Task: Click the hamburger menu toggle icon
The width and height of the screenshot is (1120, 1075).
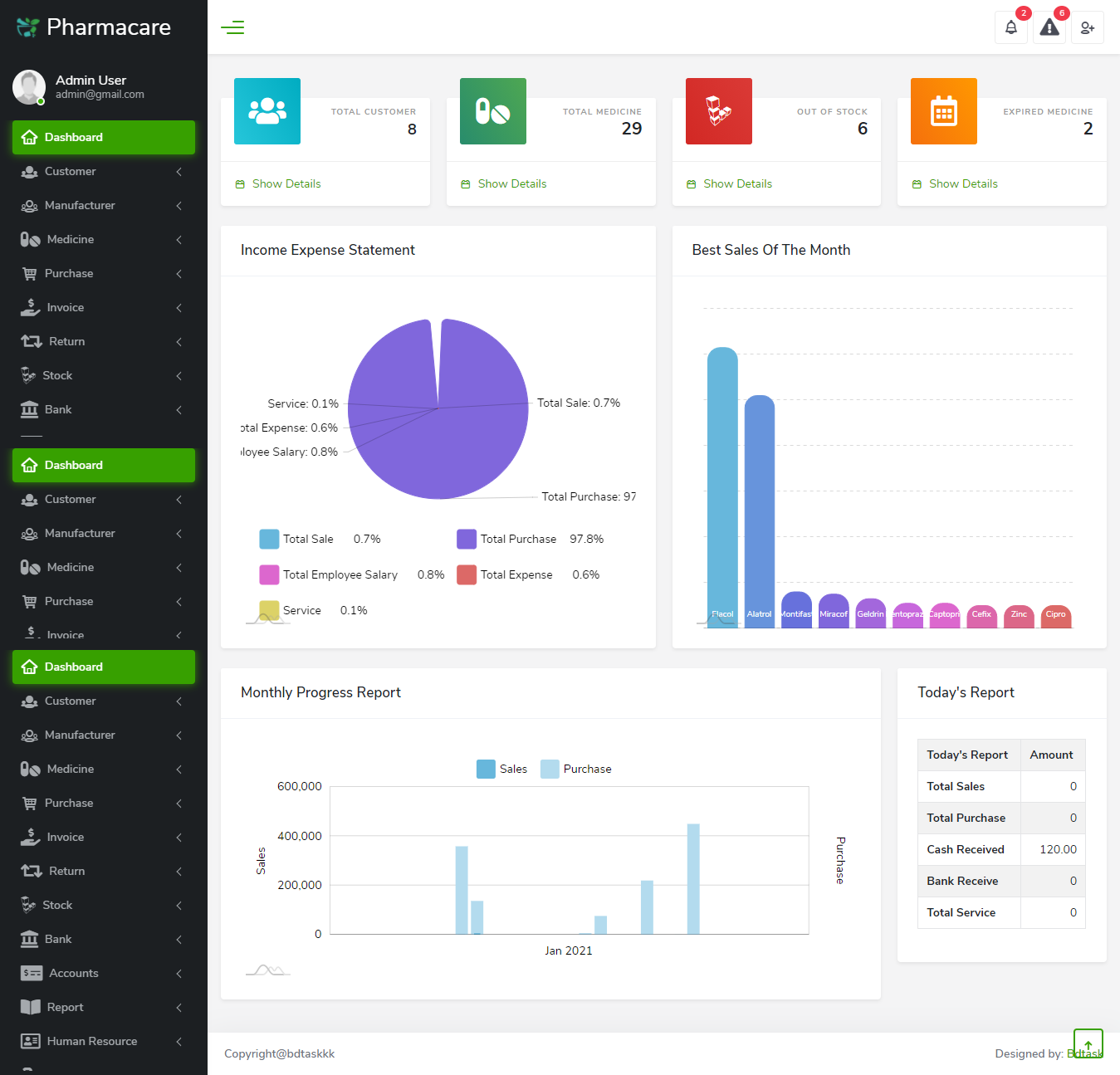Action: [232, 27]
